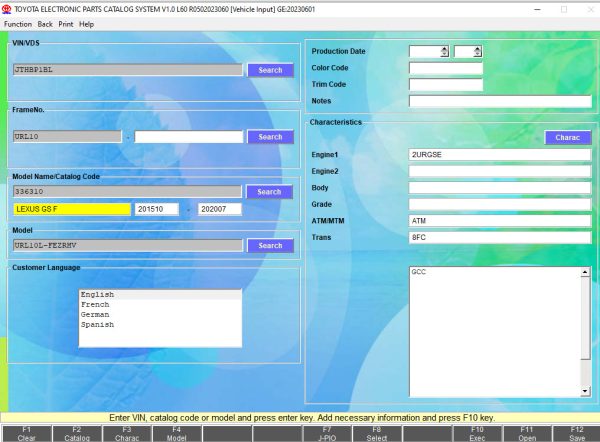Image resolution: width=600 pixels, height=442 pixels.
Task: Click the URL10 frame prefix field
Action: (67, 137)
